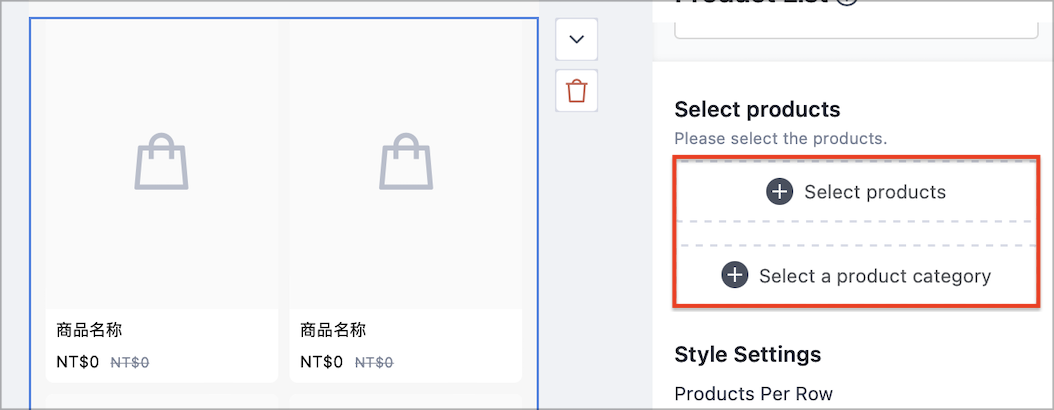The image size is (1054, 410).
Task: Click the down chevron to move block
Action: [x=577, y=39]
